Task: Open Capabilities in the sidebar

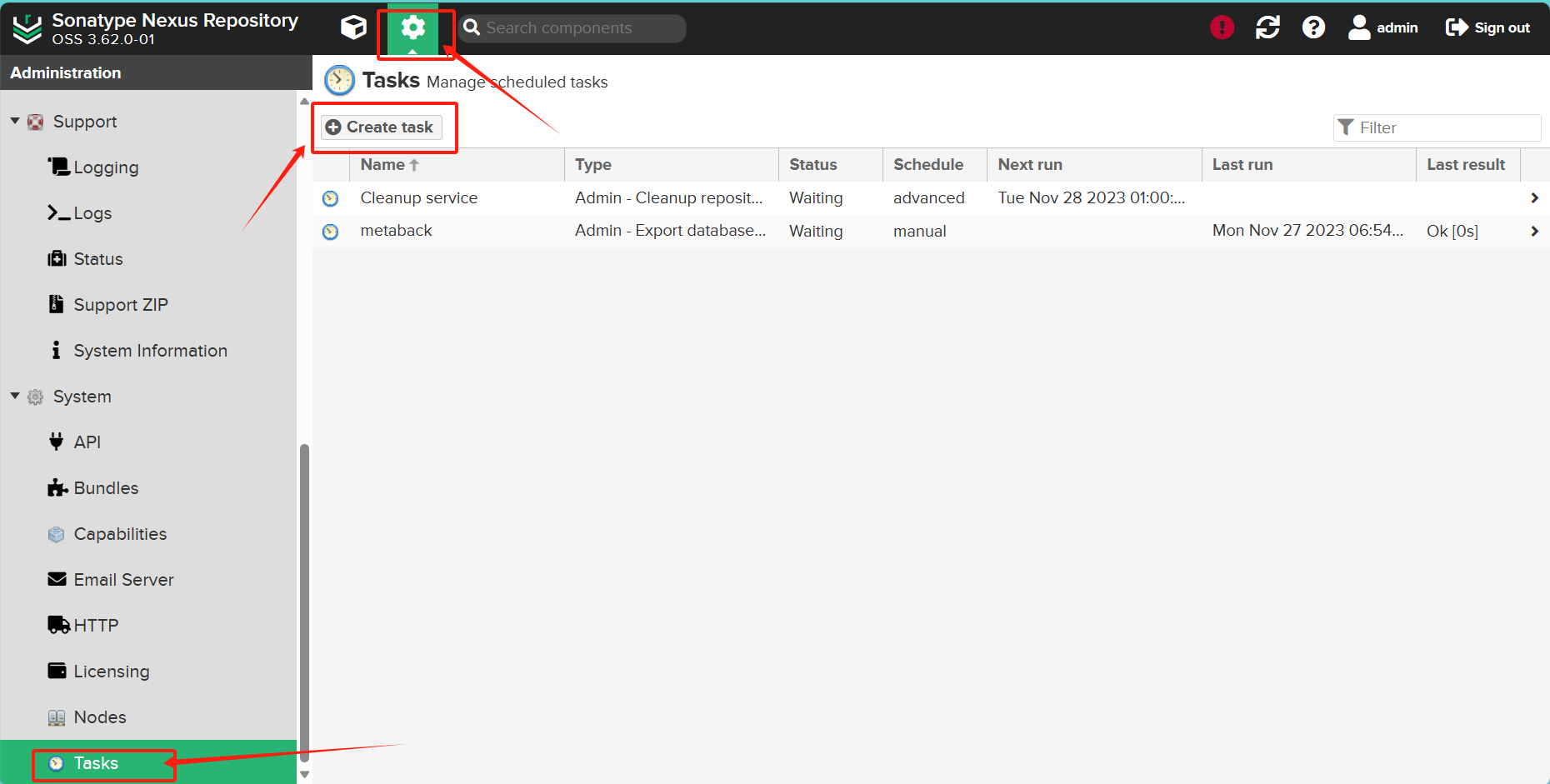Action: pyautogui.click(x=120, y=534)
